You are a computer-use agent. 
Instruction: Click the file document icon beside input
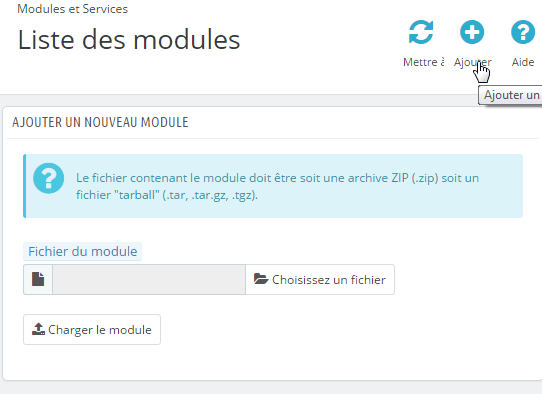click(x=38, y=279)
